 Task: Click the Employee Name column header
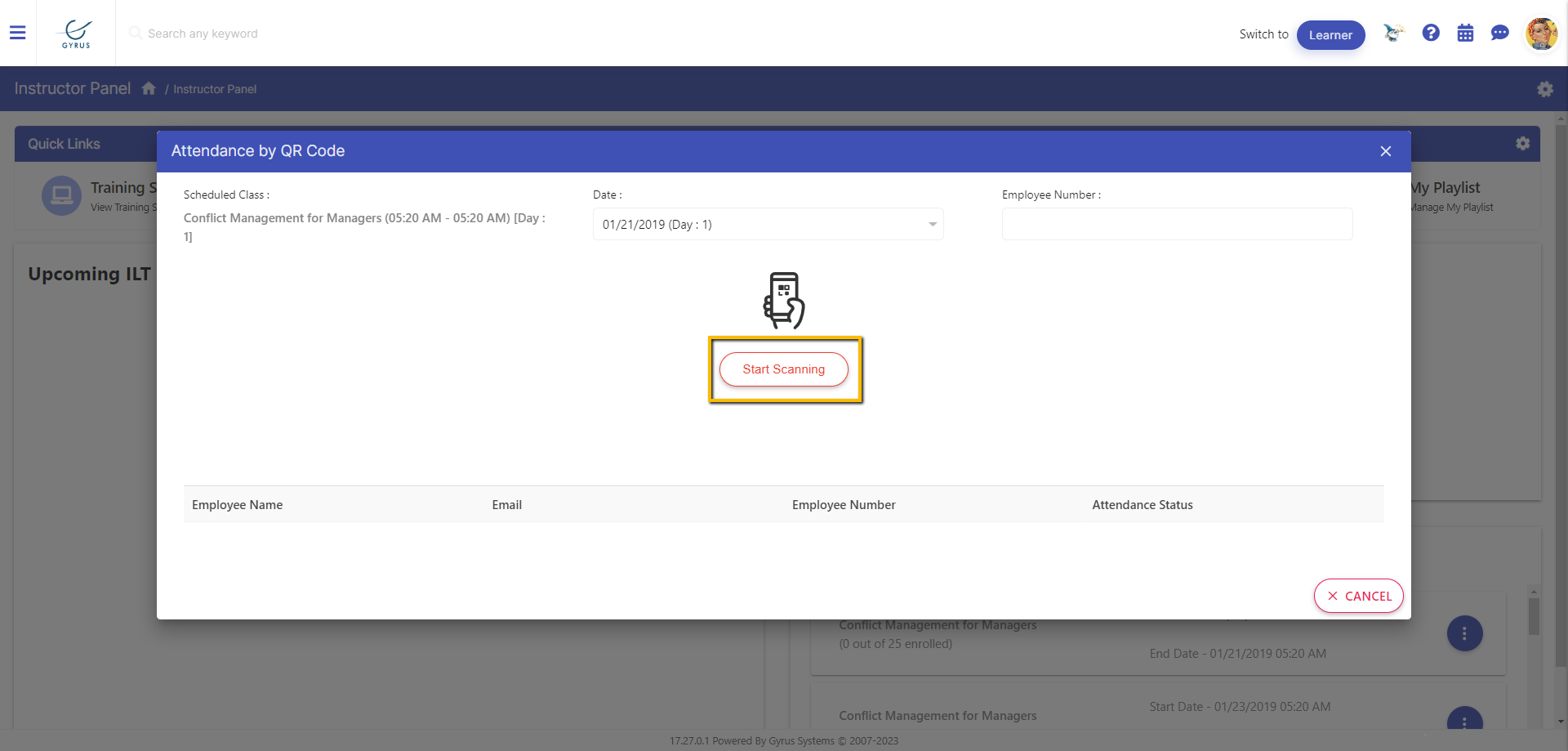point(238,505)
